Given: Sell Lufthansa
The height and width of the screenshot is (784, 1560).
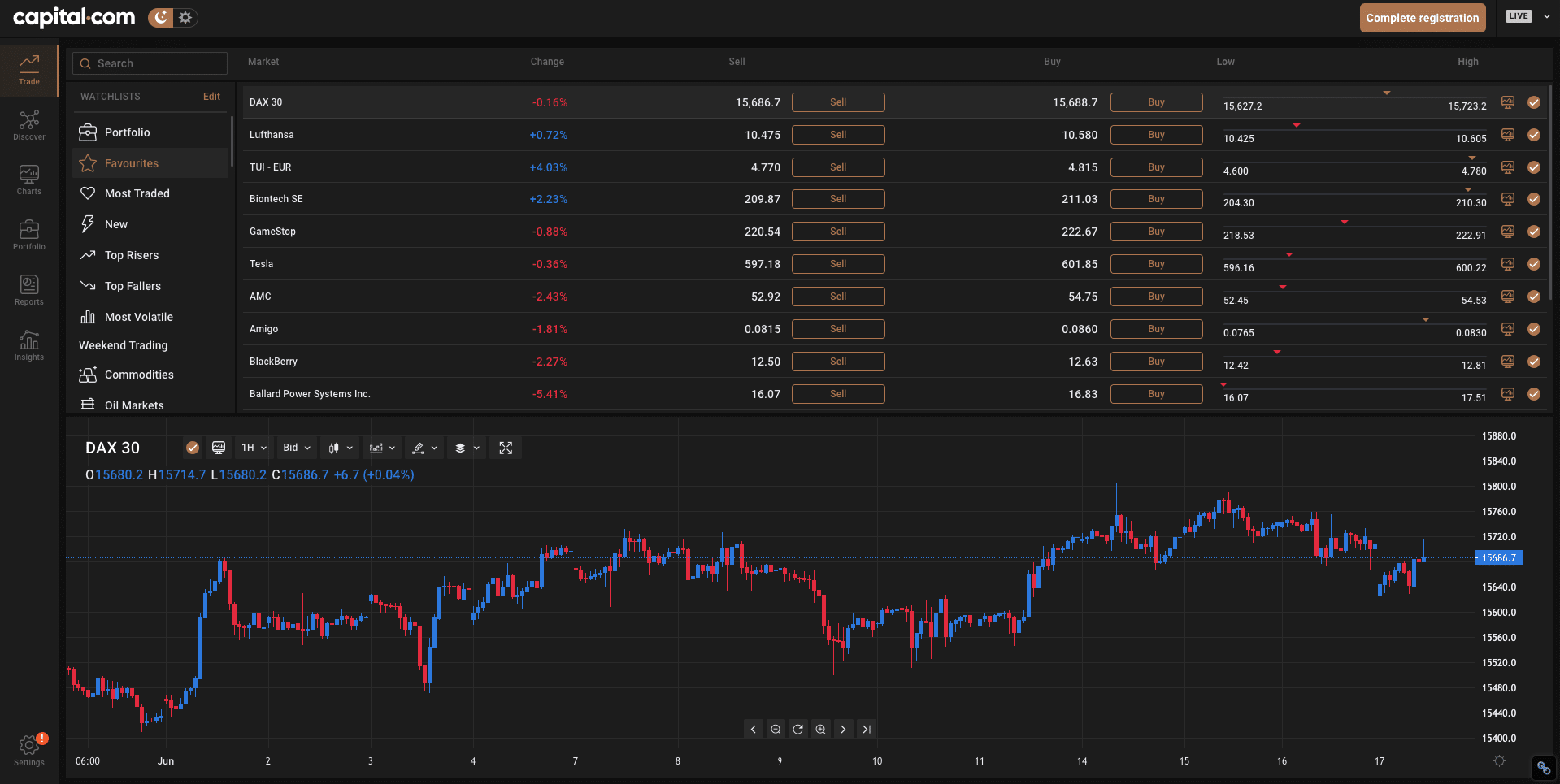Looking at the screenshot, I should 838,135.
